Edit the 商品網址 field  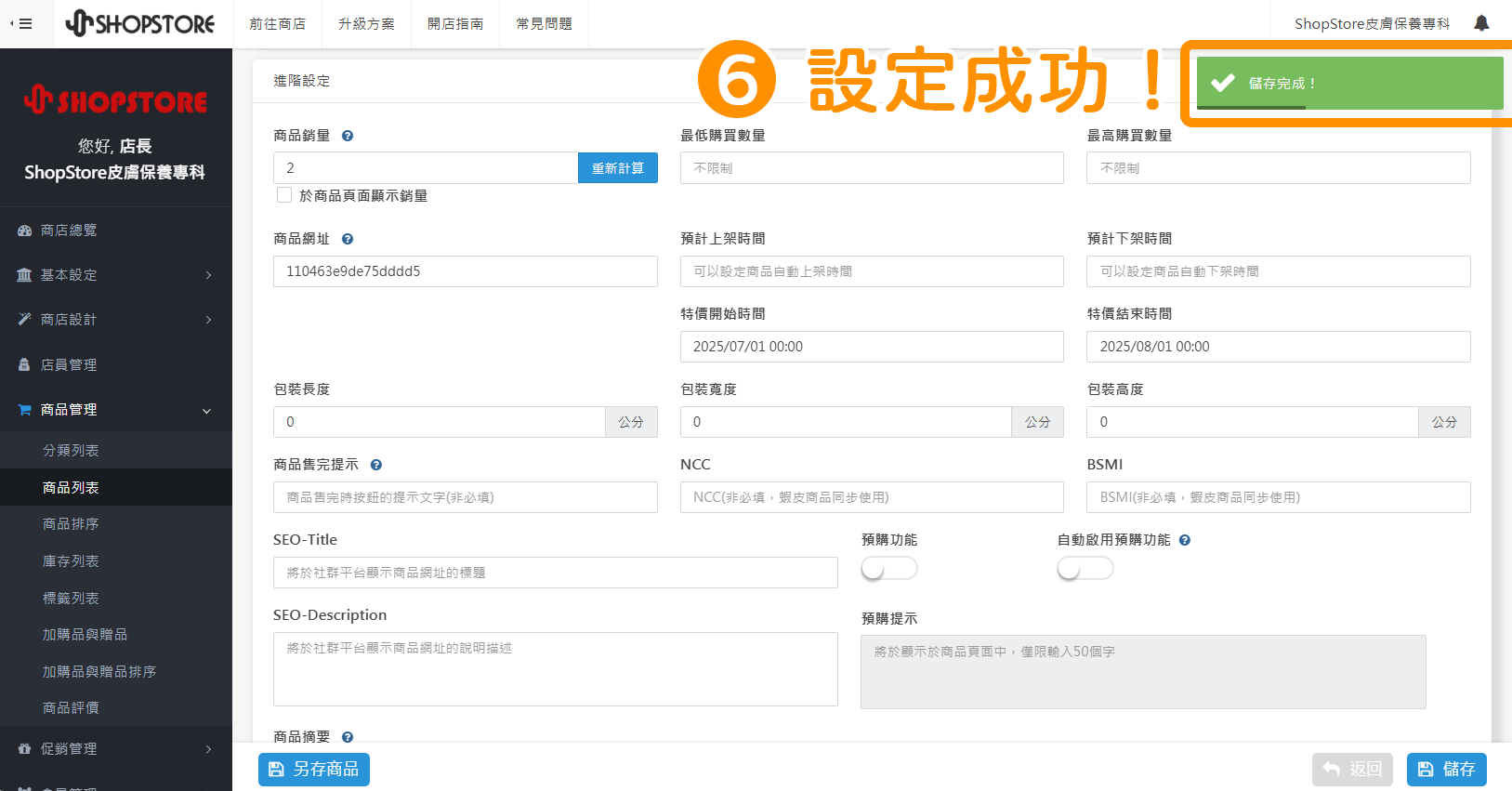pos(466,271)
